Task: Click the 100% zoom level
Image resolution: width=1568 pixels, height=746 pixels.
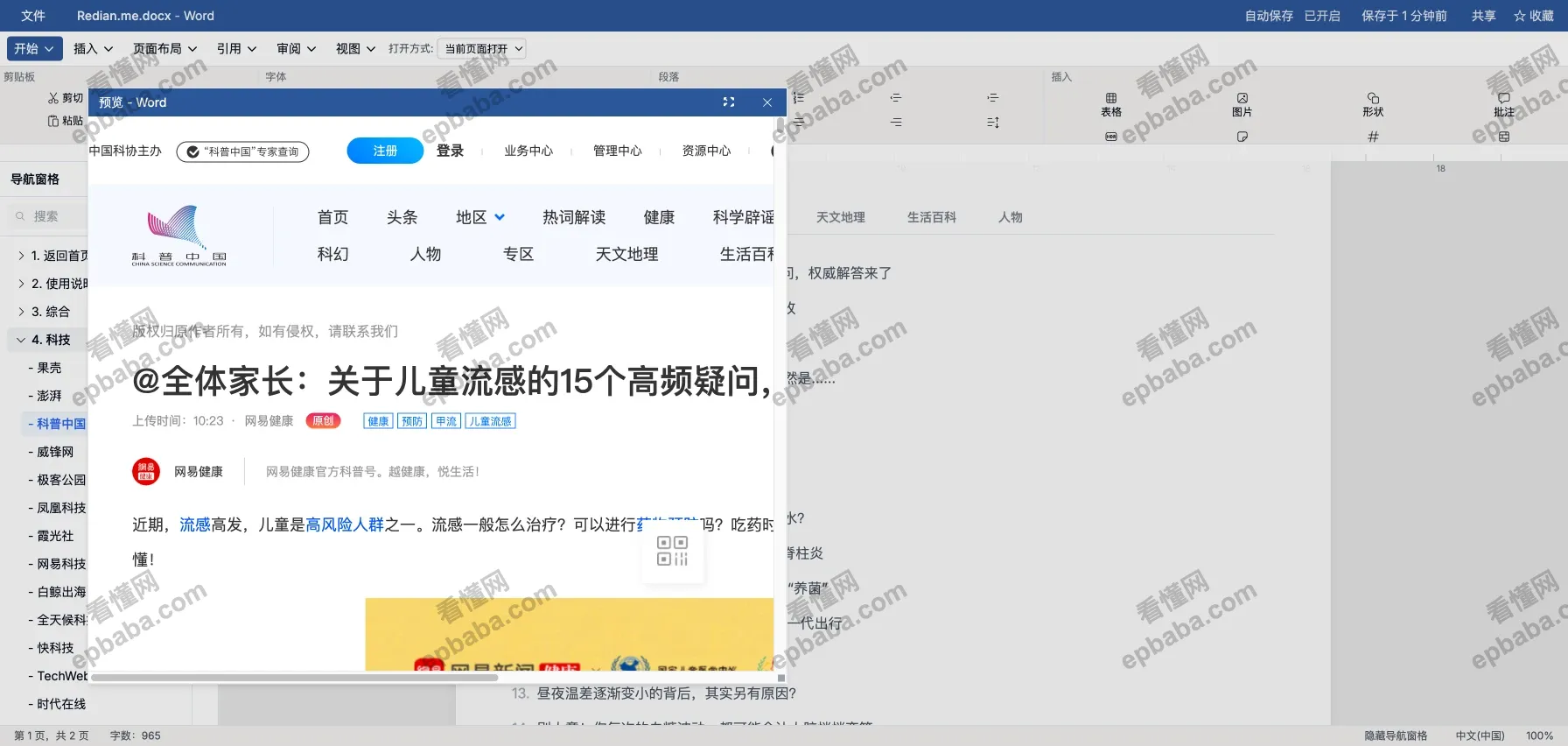Action: [1539, 735]
